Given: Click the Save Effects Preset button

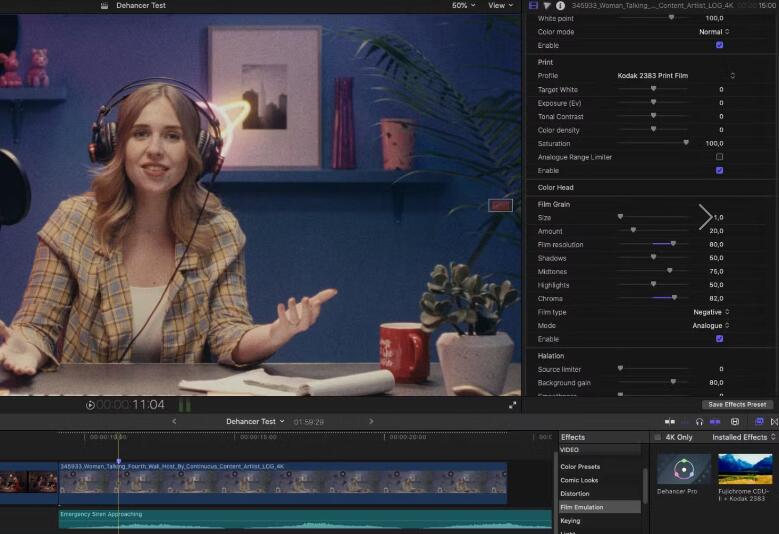Looking at the screenshot, I should pyautogui.click(x=737, y=404).
